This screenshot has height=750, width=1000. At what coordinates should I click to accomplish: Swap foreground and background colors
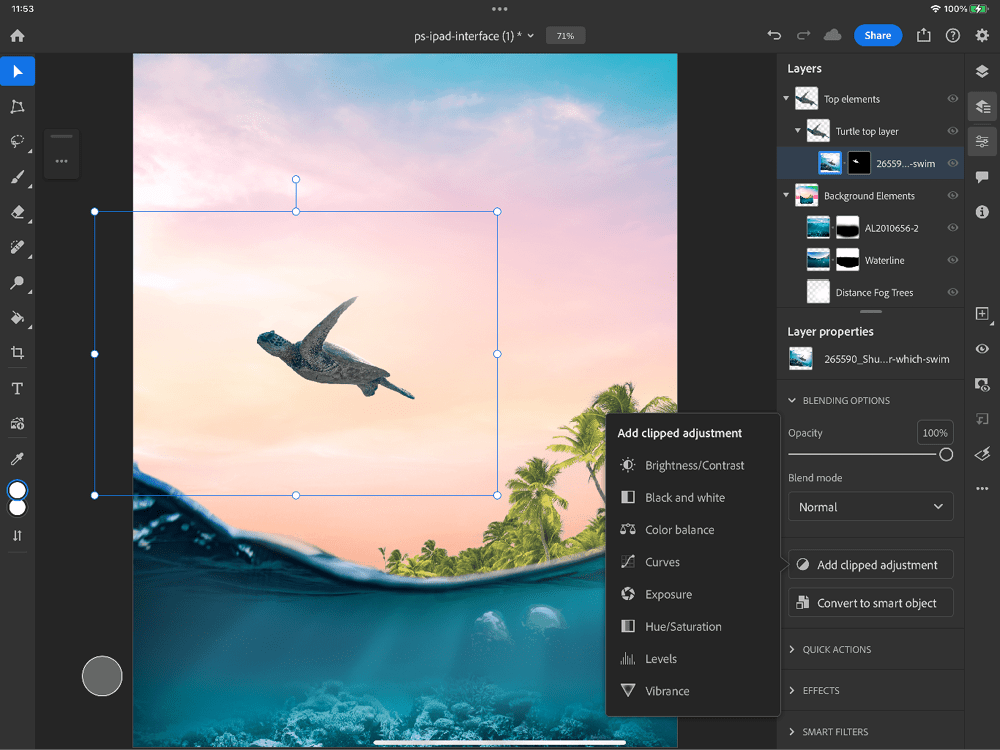point(17,536)
